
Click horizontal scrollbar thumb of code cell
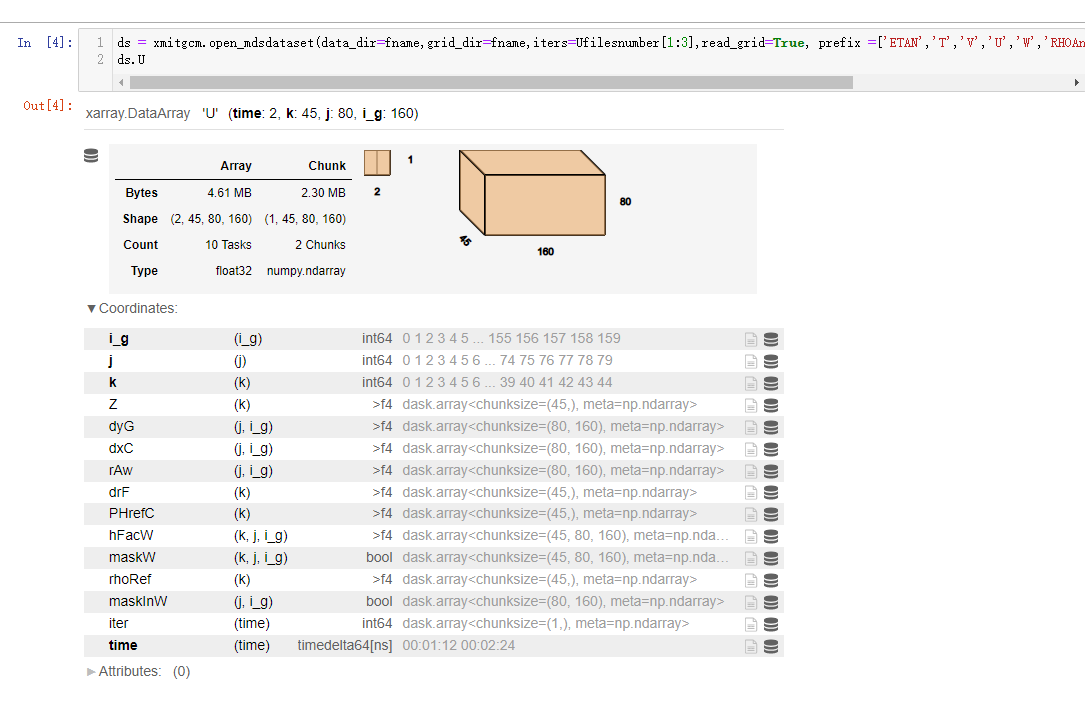[x=491, y=82]
